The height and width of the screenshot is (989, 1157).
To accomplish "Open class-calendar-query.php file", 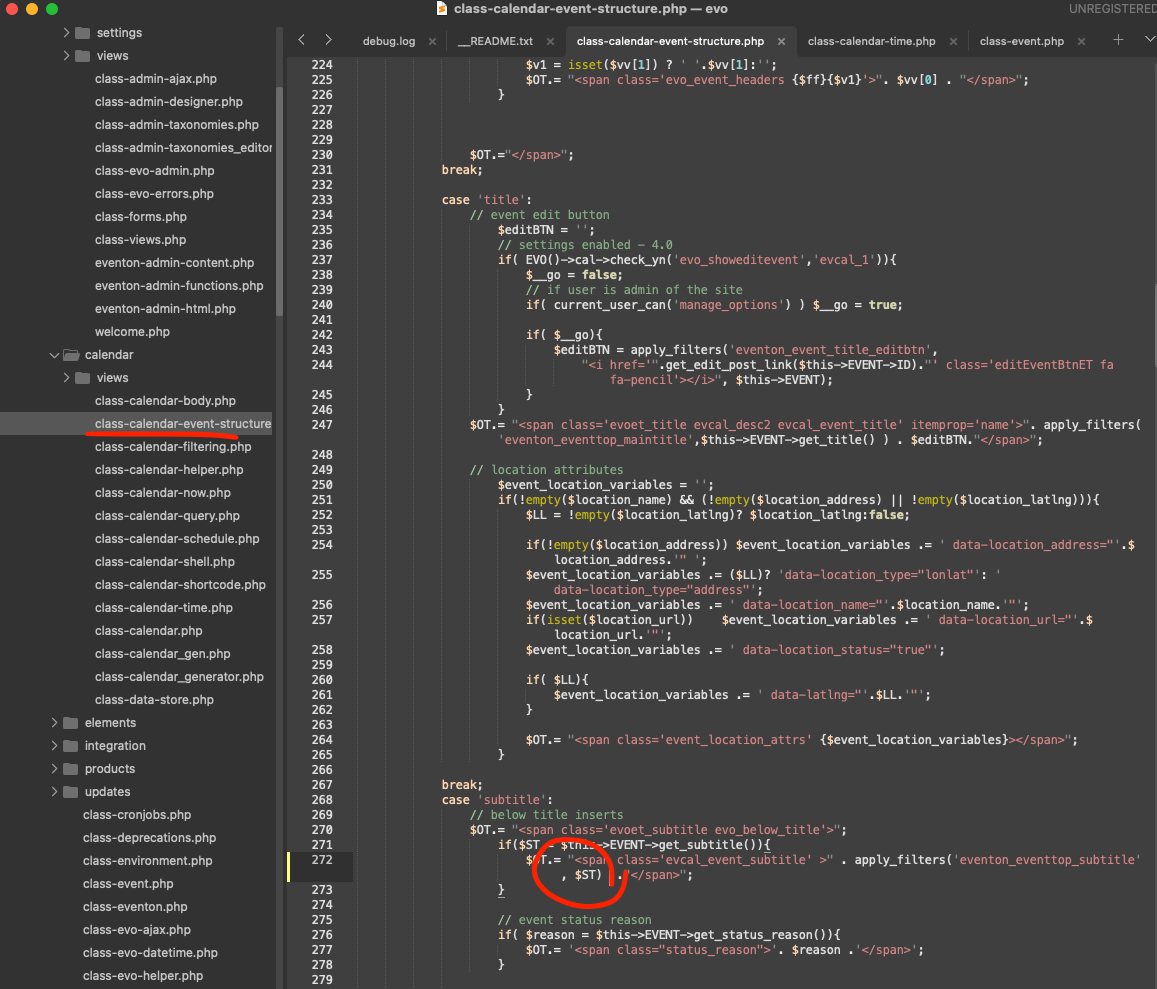I will click(x=167, y=515).
